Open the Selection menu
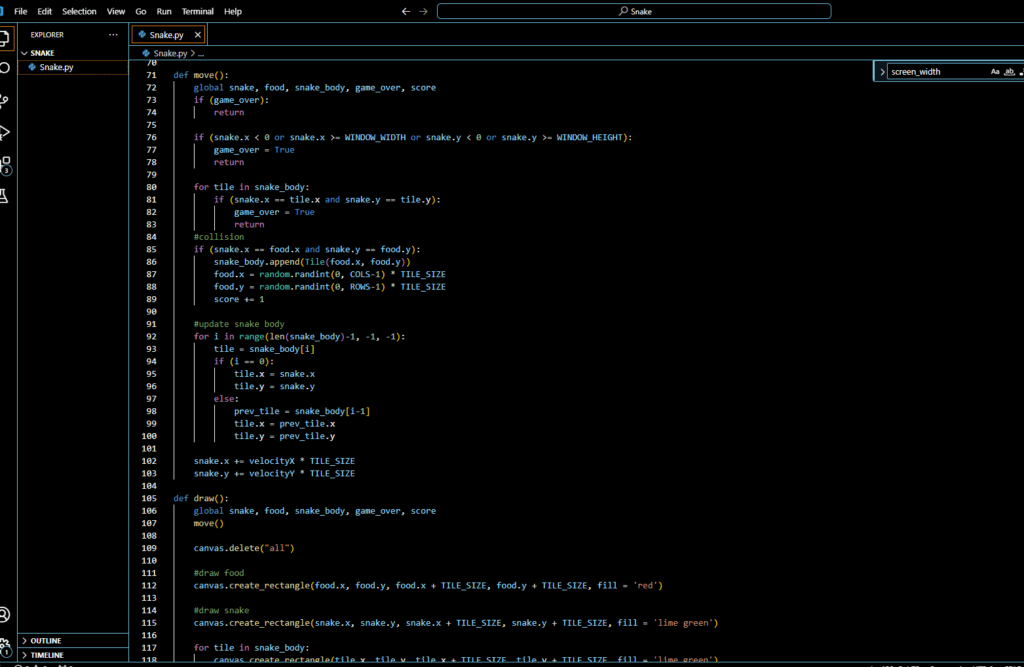 (x=79, y=11)
